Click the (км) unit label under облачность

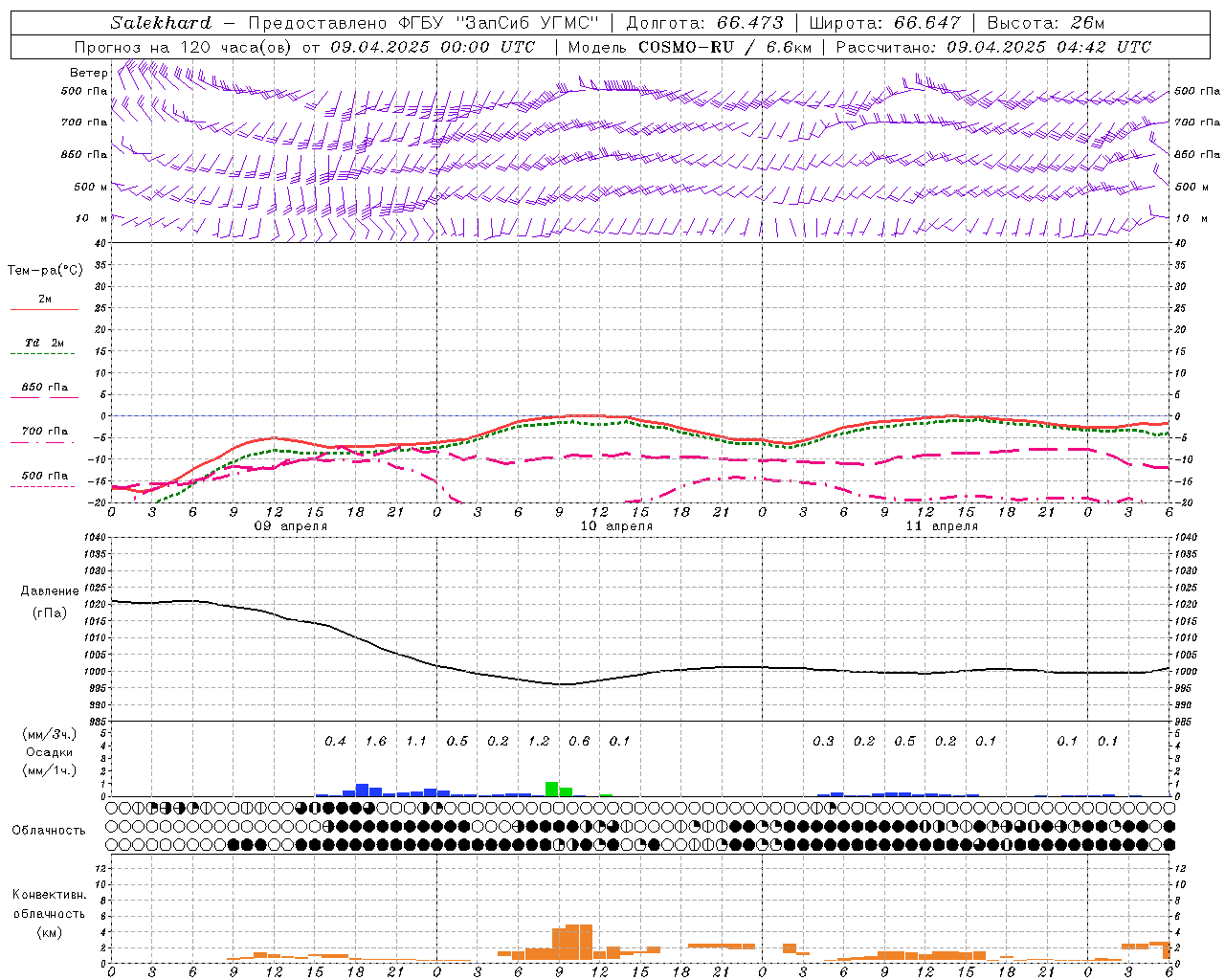pyautogui.click(x=49, y=932)
